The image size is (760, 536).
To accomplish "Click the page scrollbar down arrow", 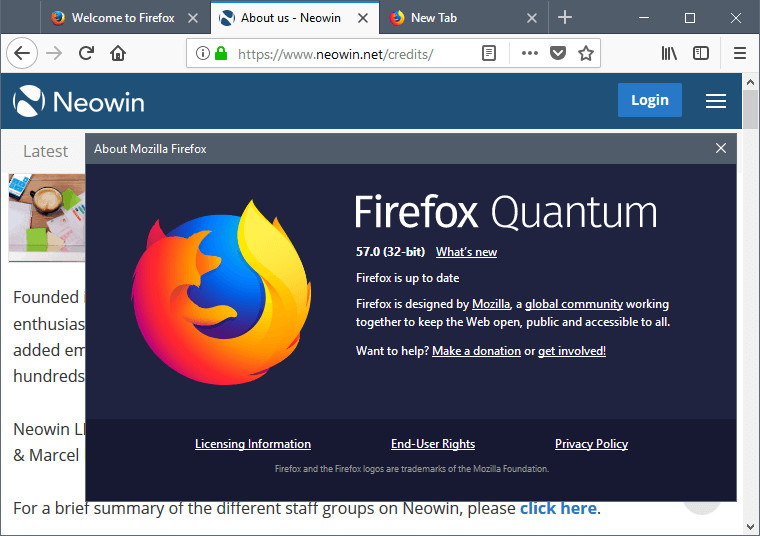I will (x=750, y=527).
